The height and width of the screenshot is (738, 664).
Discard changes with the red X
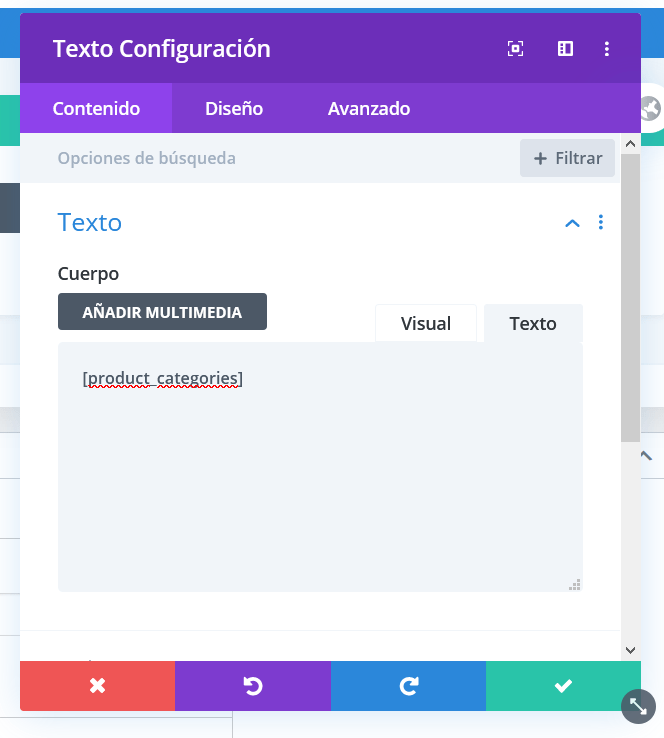click(97, 686)
